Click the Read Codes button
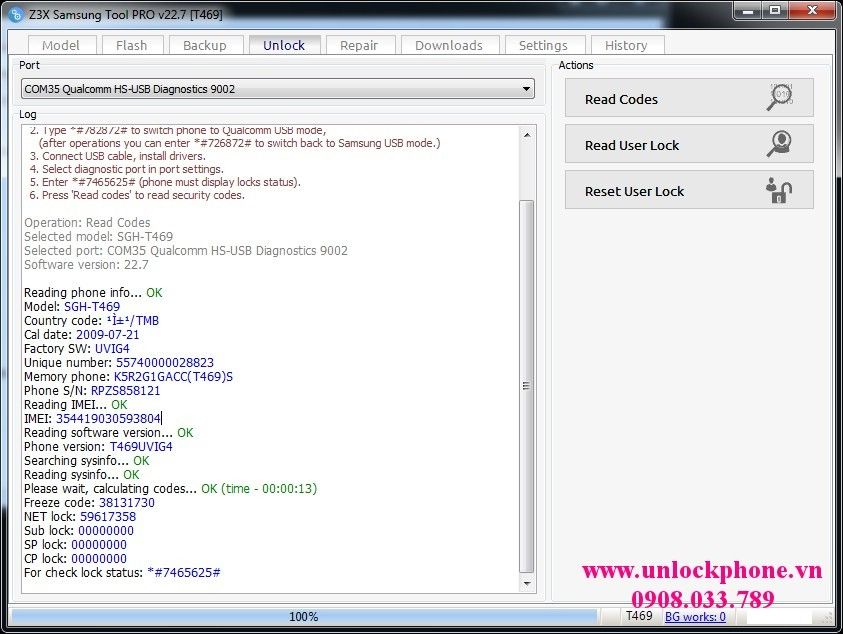The image size is (843, 634). [x=689, y=98]
